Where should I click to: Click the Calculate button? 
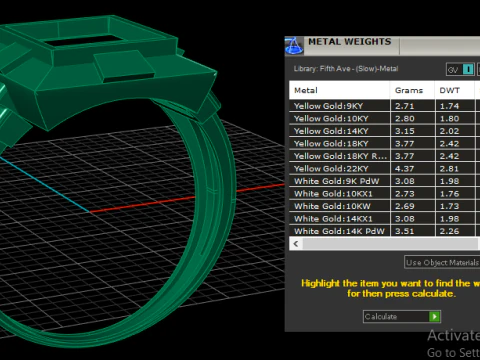402,316
